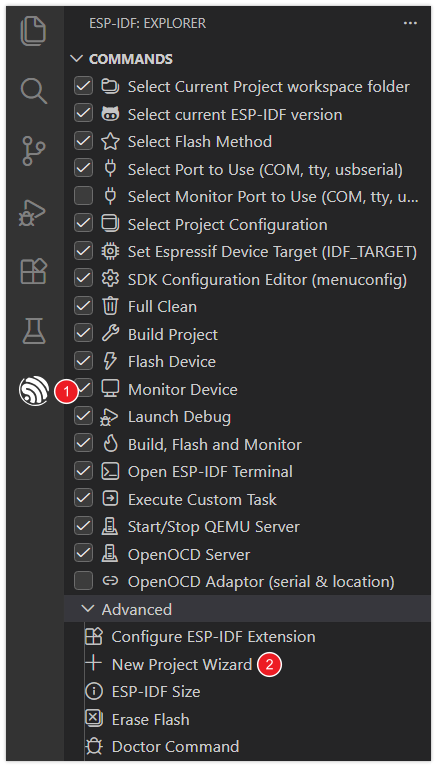437x767 pixels.
Task: Click SDK Configuration Editor (menuconfig) text
Action: tap(267, 279)
